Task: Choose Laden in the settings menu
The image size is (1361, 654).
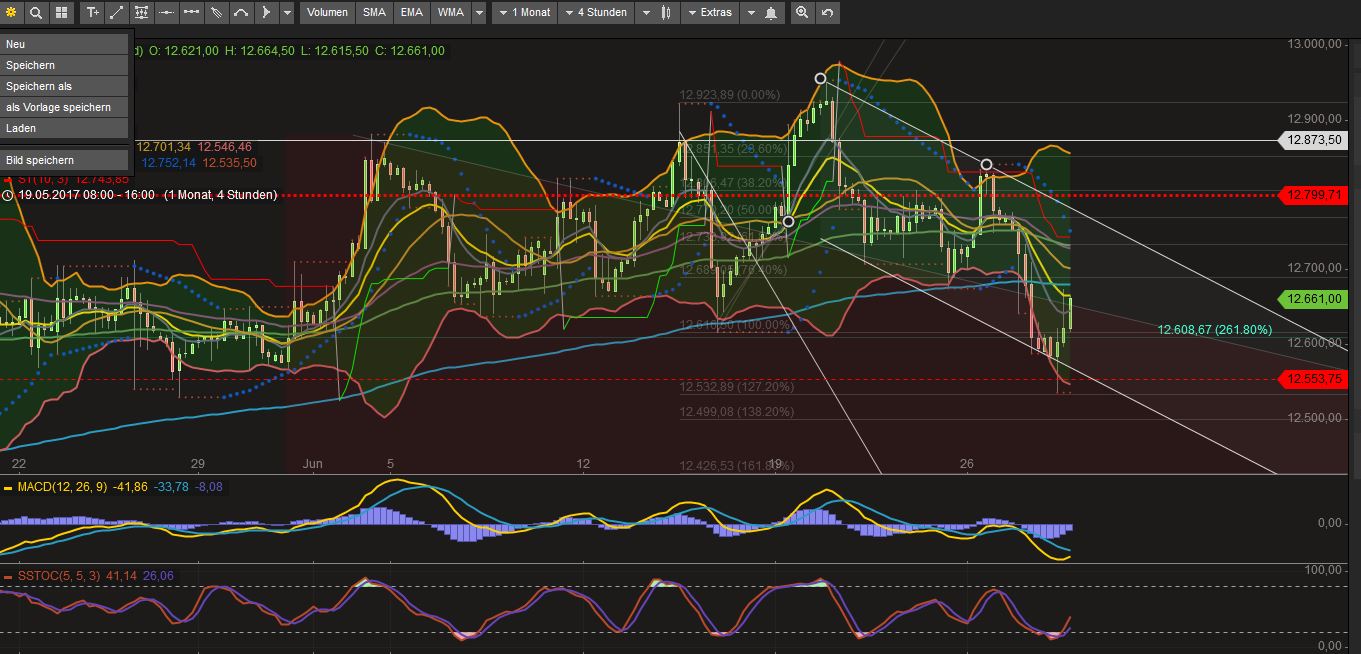Action: (65, 128)
